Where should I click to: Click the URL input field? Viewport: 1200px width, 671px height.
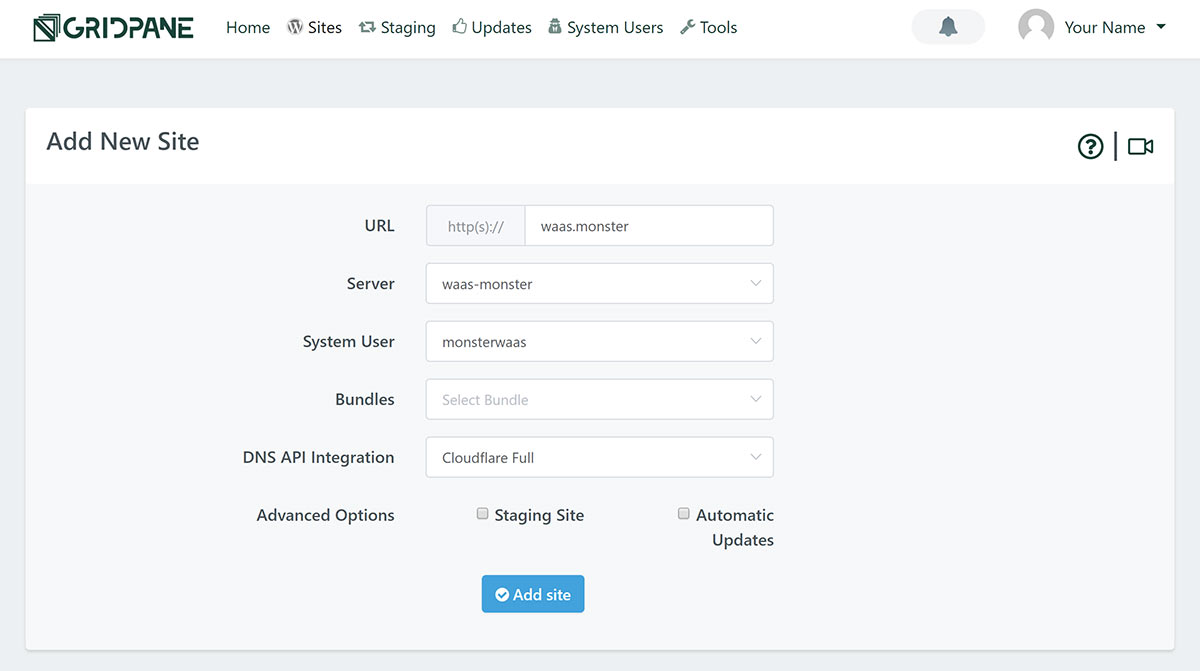648,226
